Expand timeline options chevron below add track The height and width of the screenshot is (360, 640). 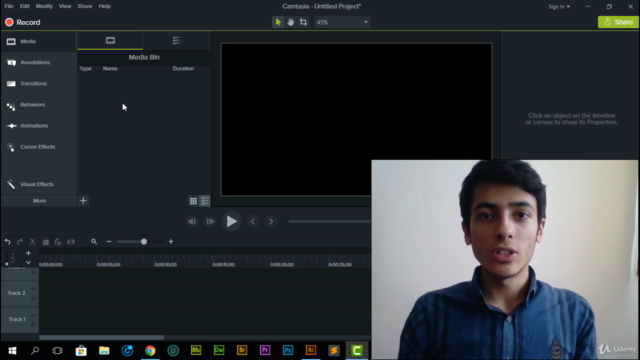click(x=28, y=262)
